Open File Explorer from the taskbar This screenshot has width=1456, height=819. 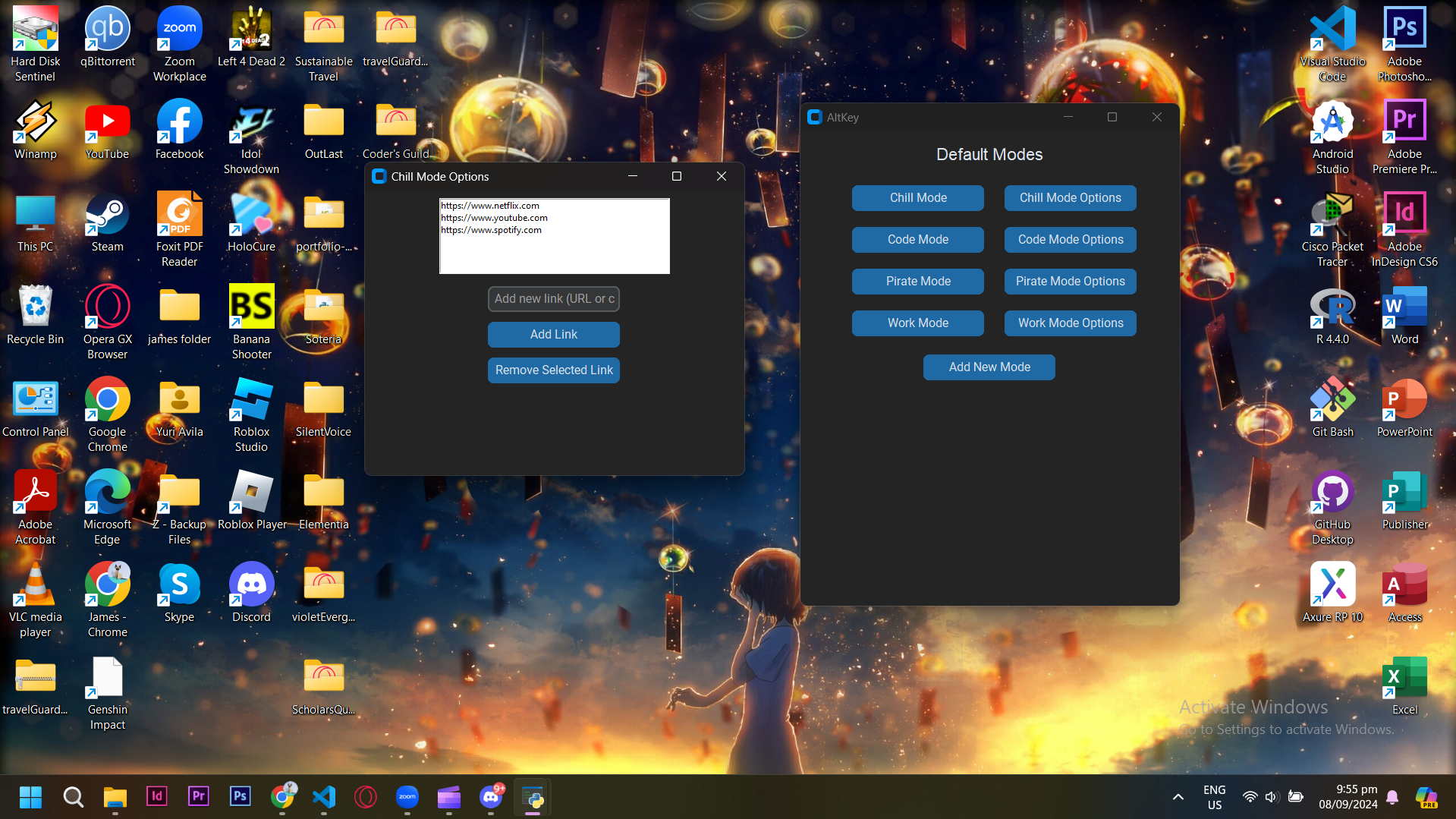point(115,797)
